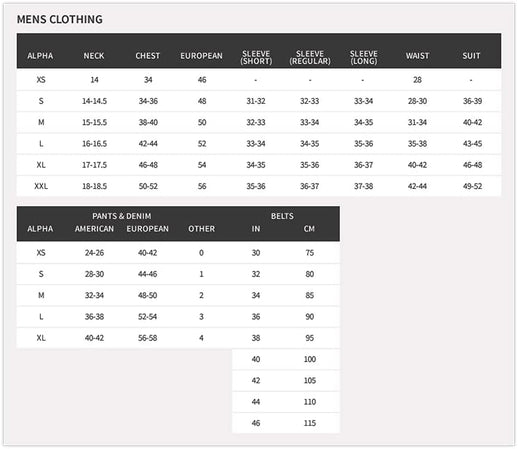Select the WAIST column header

pyautogui.click(x=417, y=56)
